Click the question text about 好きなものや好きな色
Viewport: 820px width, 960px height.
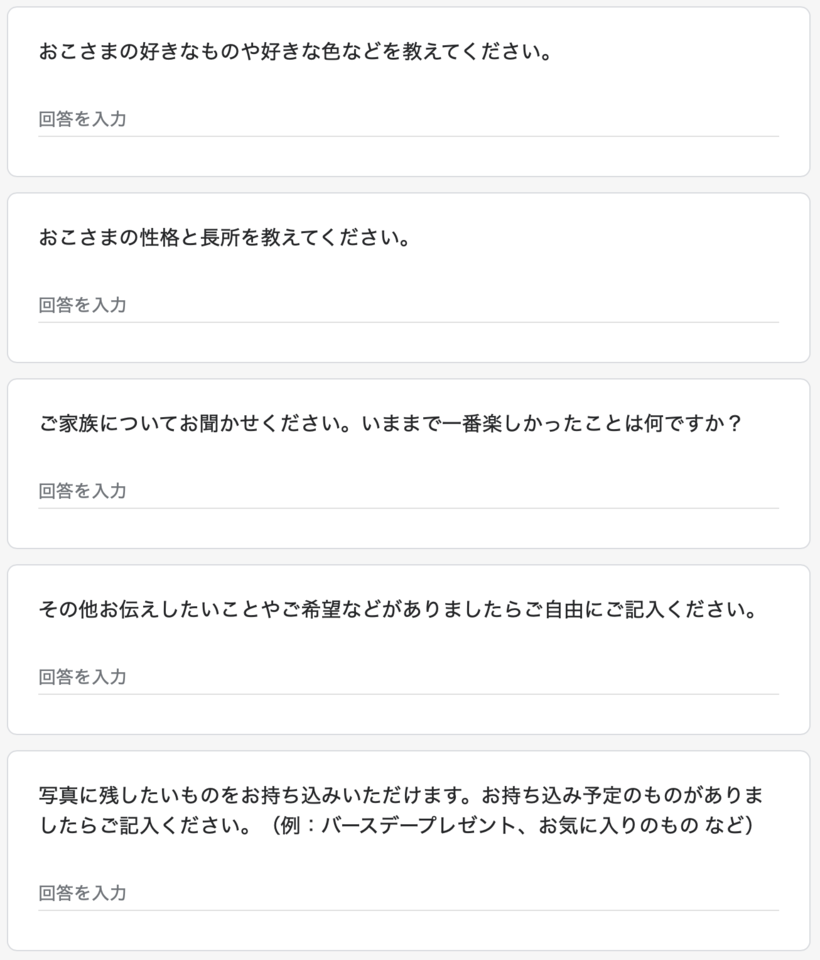[295, 51]
